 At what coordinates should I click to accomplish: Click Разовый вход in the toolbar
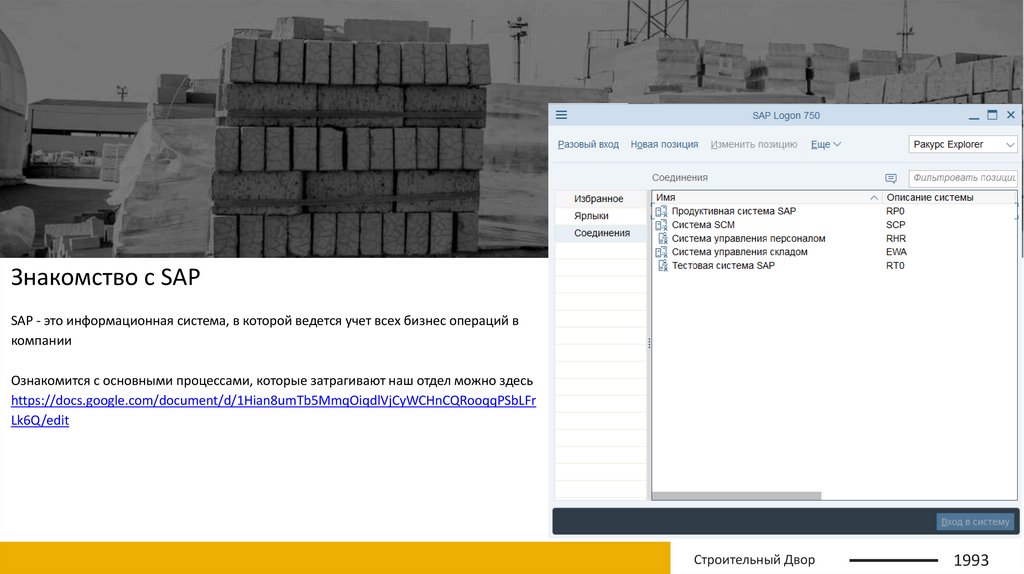pos(588,145)
